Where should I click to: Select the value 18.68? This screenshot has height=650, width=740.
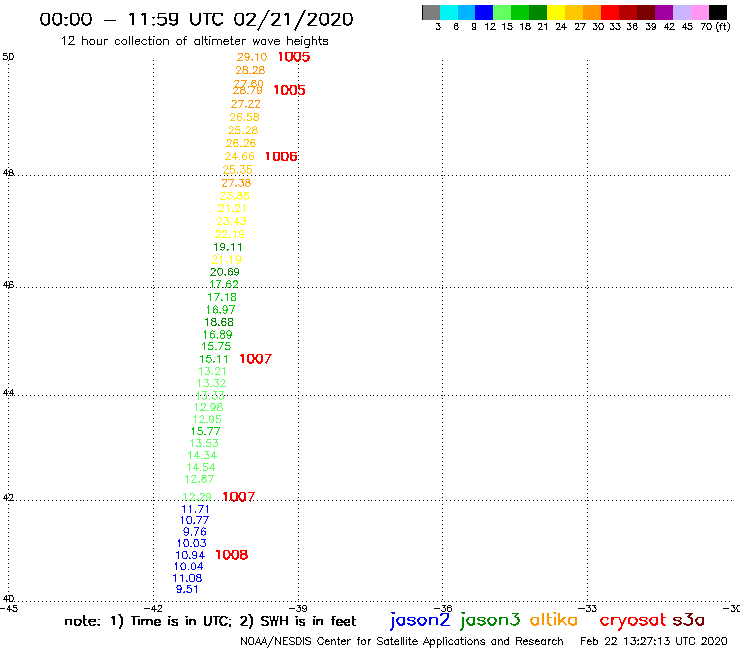(x=219, y=322)
